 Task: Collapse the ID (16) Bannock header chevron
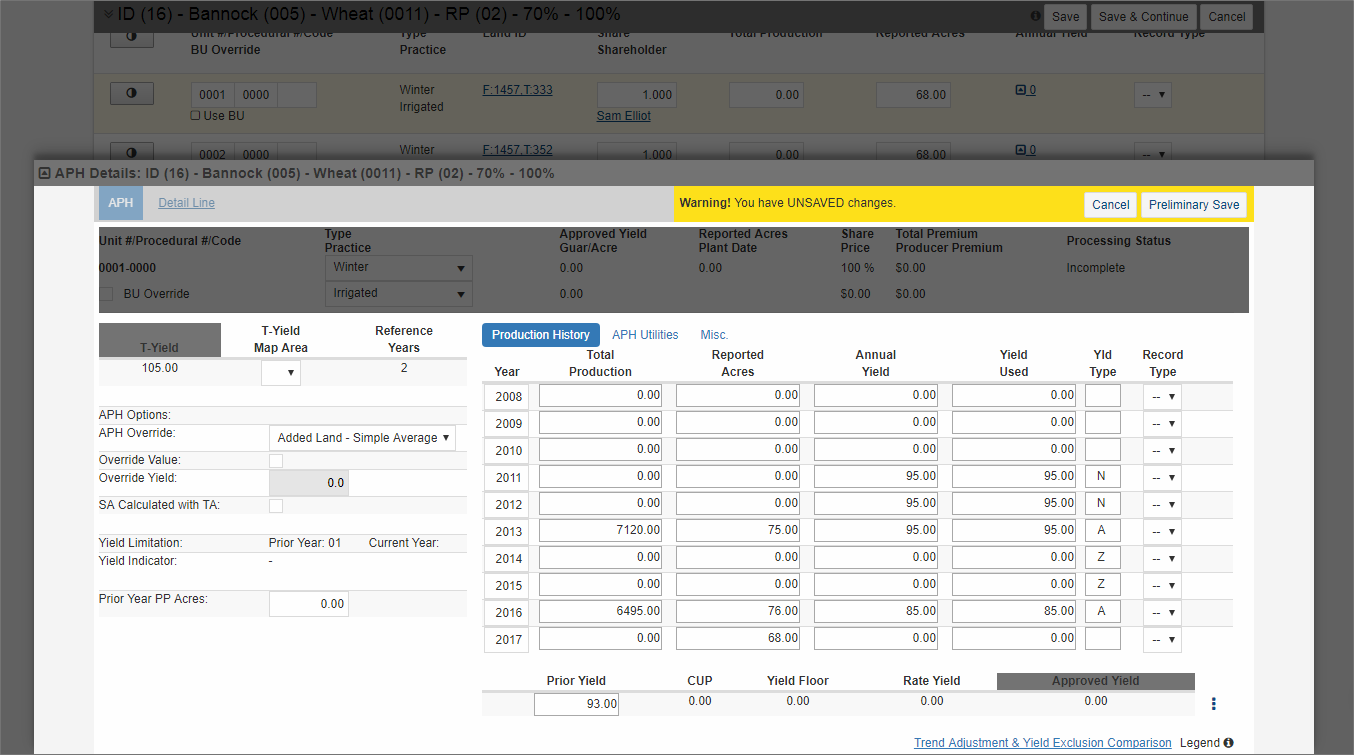click(108, 15)
